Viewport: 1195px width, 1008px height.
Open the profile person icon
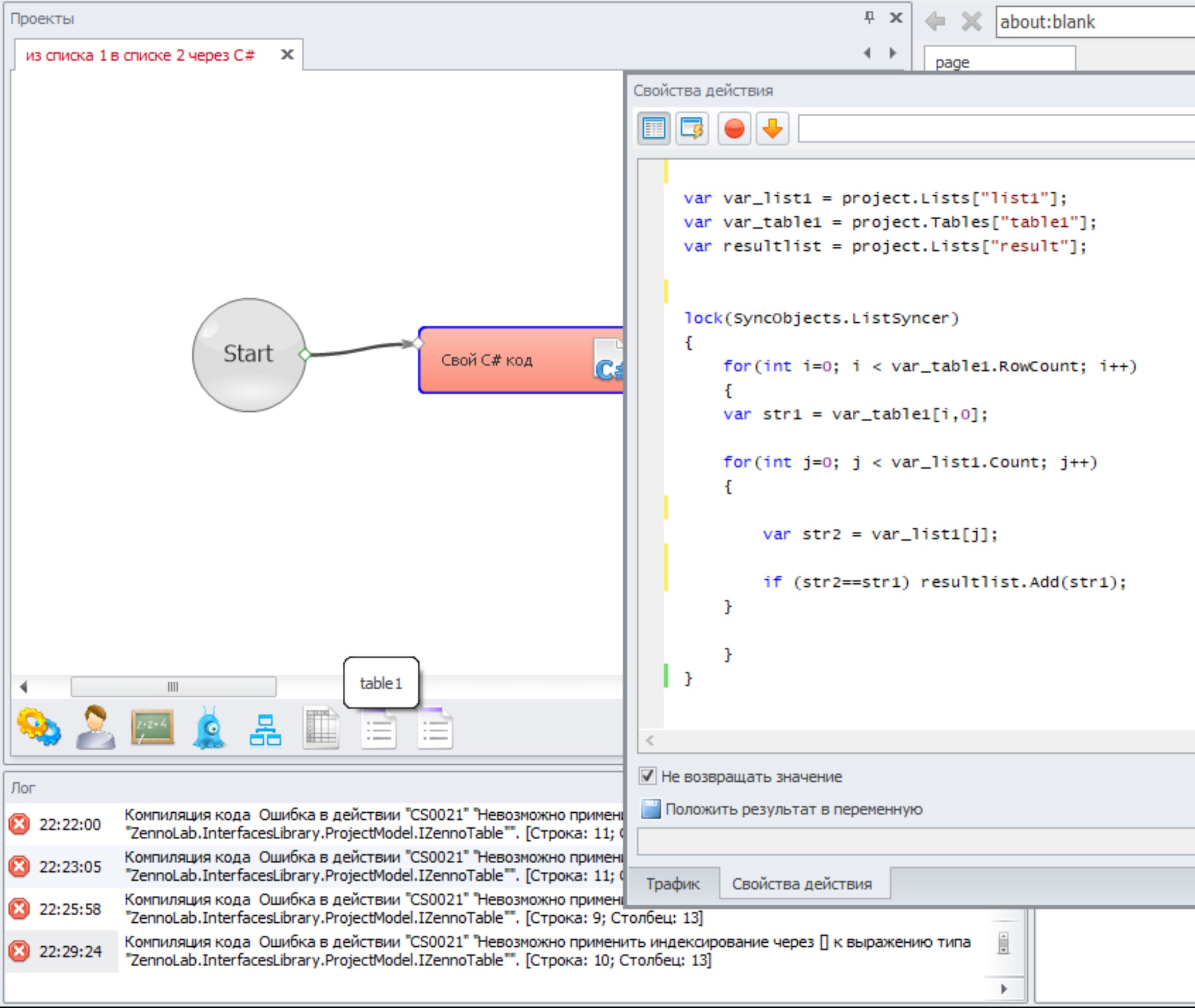coord(95,727)
